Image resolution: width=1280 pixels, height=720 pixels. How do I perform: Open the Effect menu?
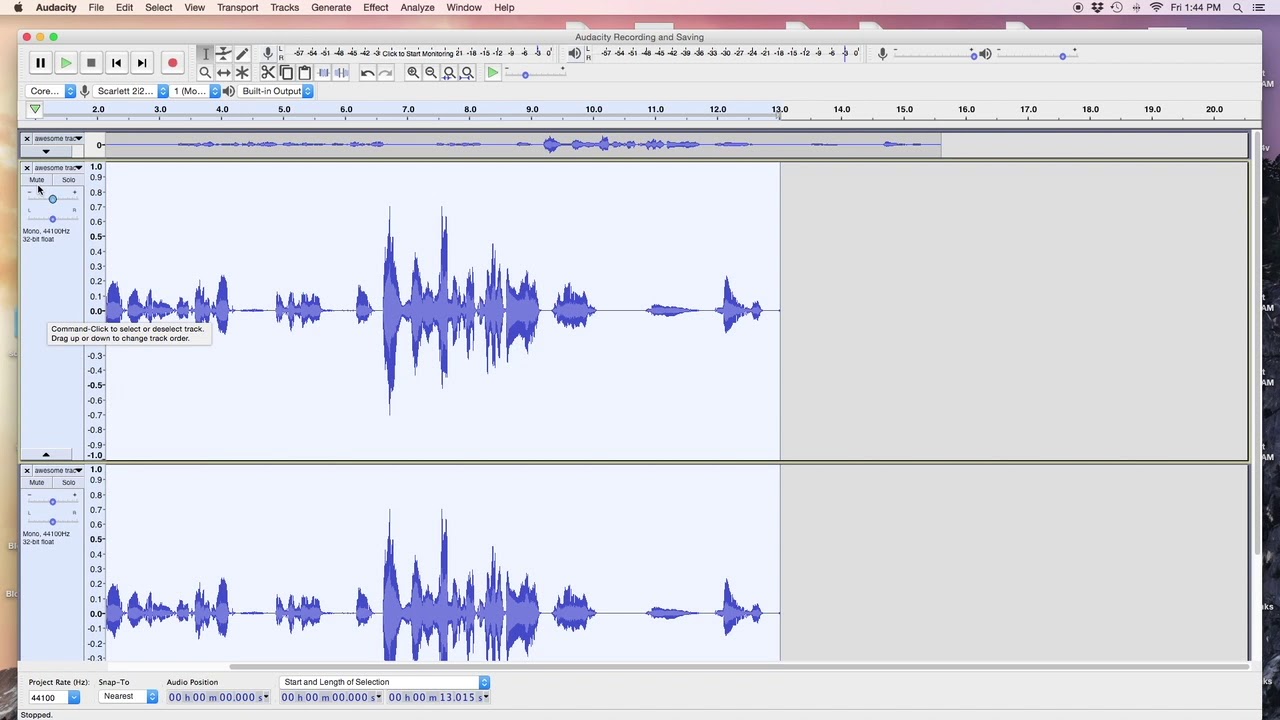pos(376,8)
